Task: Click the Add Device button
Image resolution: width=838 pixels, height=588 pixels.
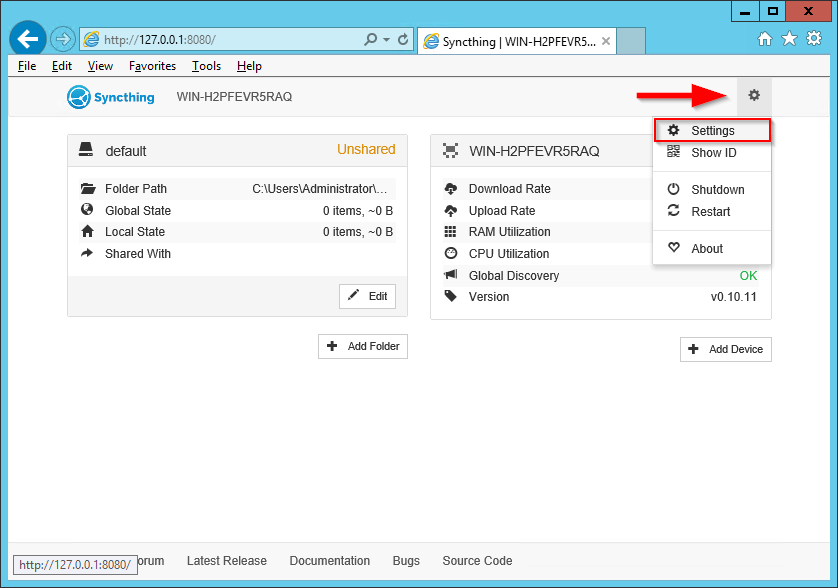Action: click(x=726, y=349)
